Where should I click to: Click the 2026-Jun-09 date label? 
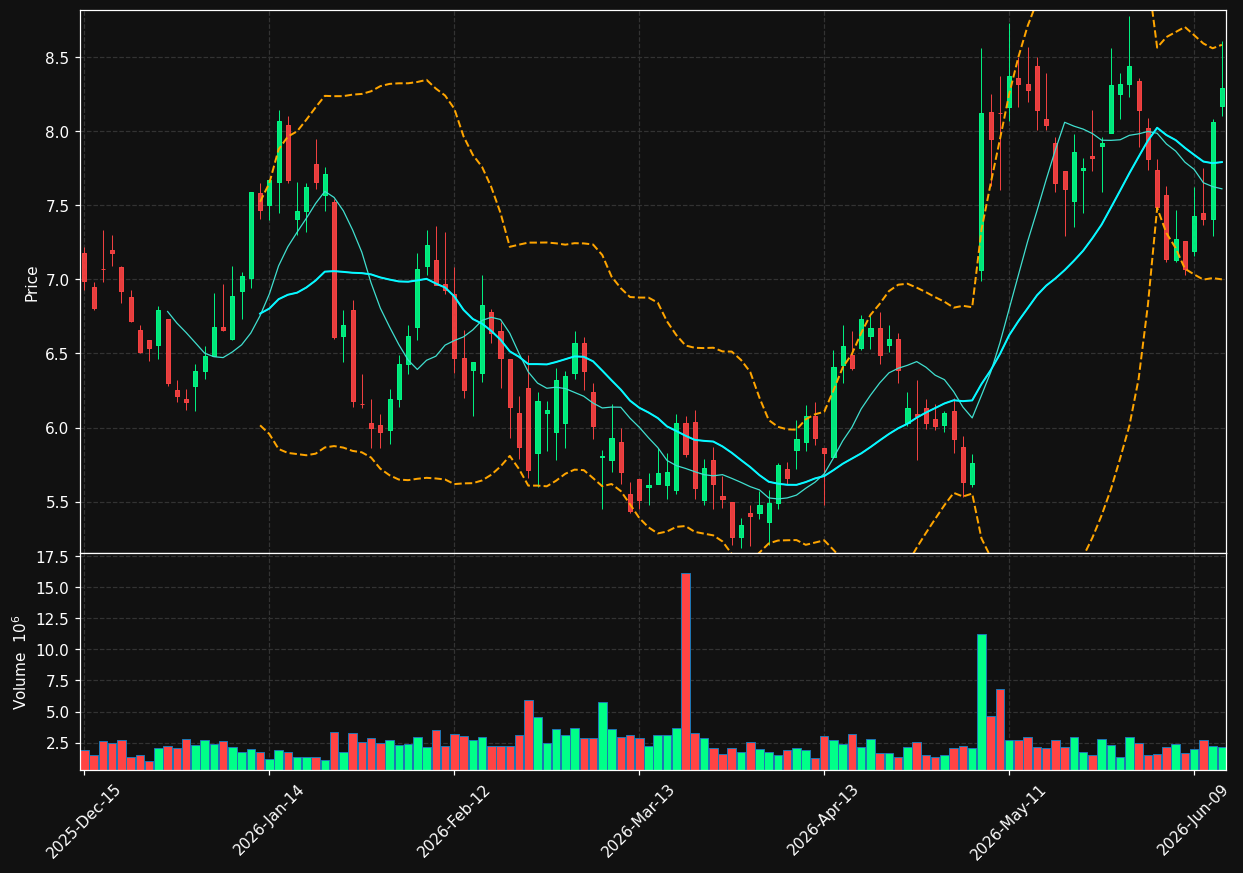click(1194, 822)
